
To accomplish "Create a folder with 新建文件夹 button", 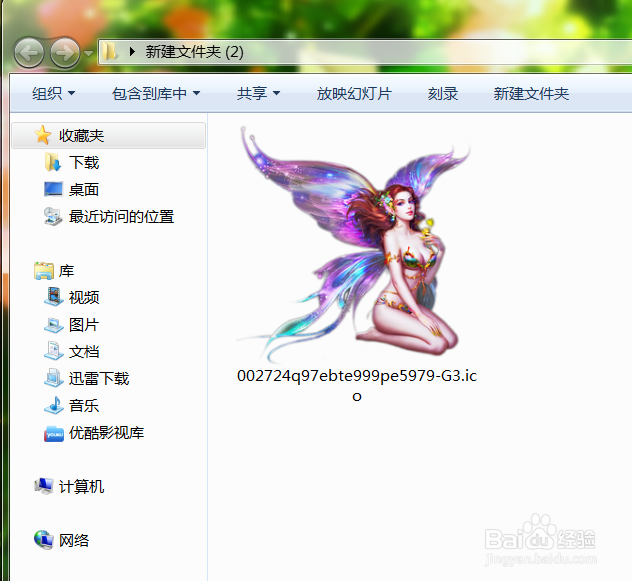I will (x=531, y=94).
